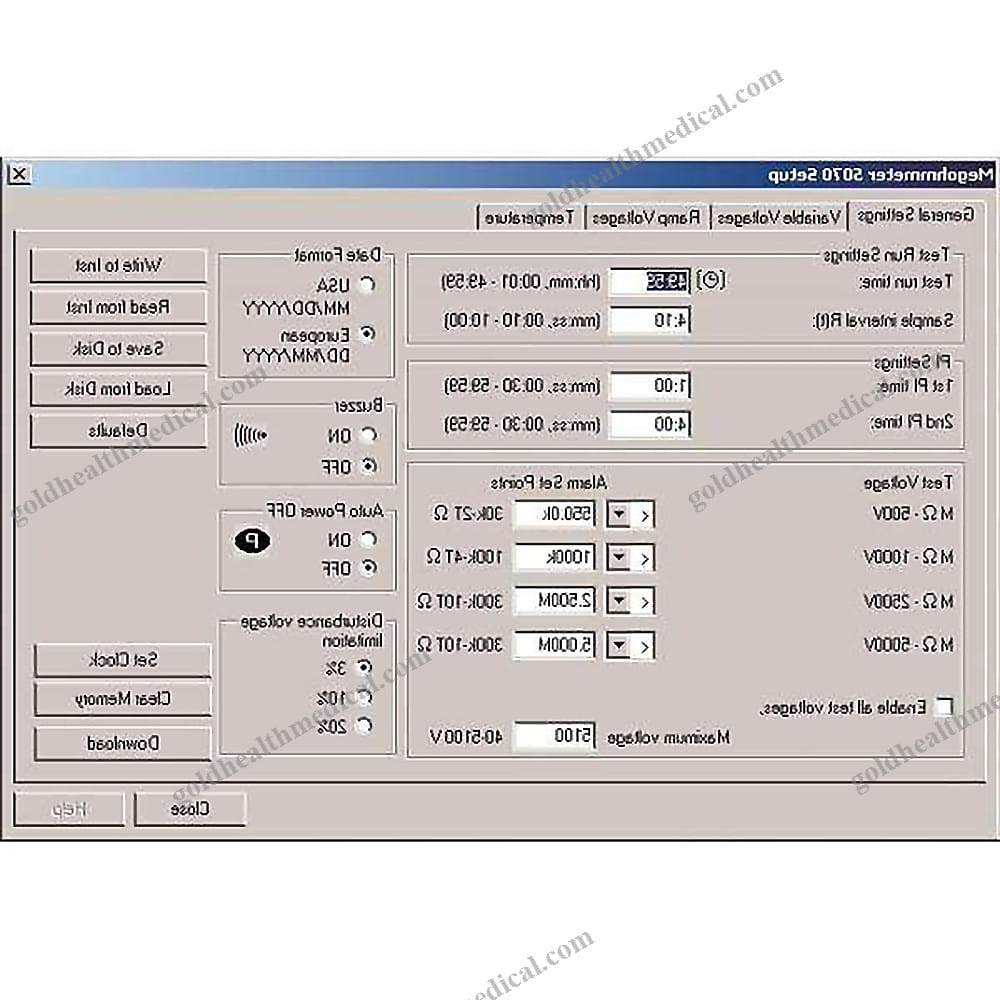Edit the 1000k alarm set point field
The height and width of the screenshot is (1000, 1000).
[554, 557]
